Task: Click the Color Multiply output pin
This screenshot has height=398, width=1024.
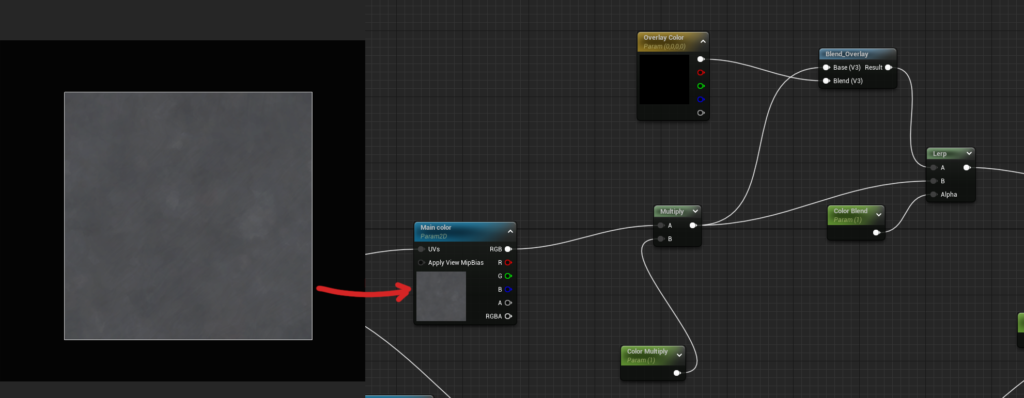Action: click(677, 373)
